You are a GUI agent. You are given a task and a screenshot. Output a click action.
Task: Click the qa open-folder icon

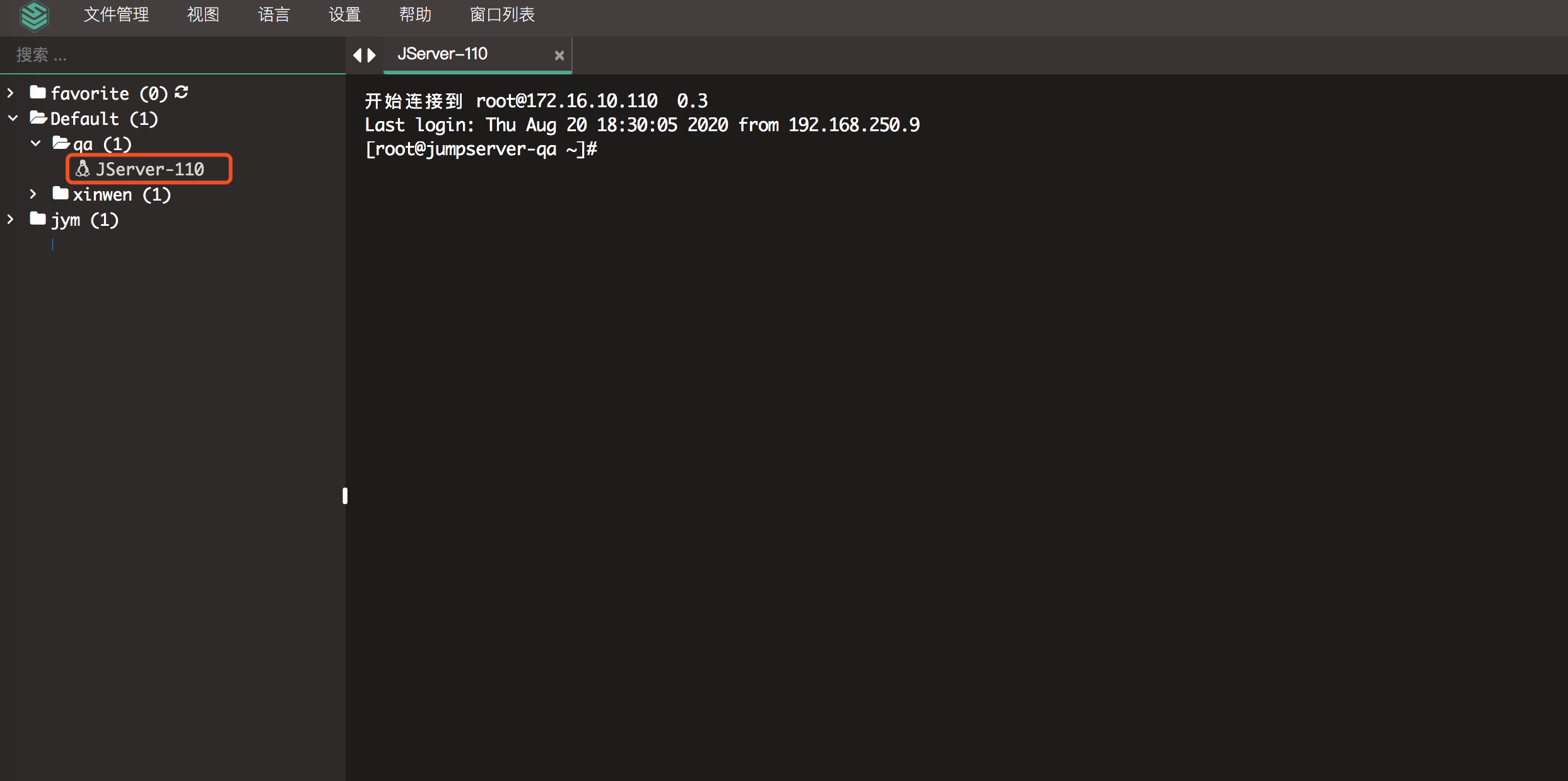[x=61, y=143]
